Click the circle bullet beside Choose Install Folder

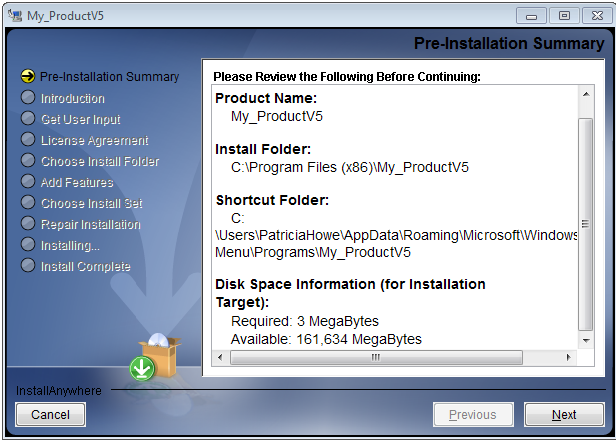tap(28, 161)
